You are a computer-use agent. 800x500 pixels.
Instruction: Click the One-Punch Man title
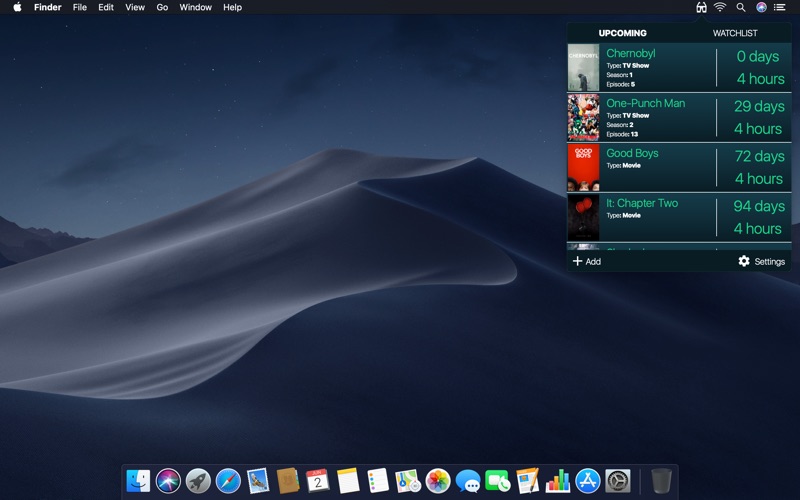(645, 103)
